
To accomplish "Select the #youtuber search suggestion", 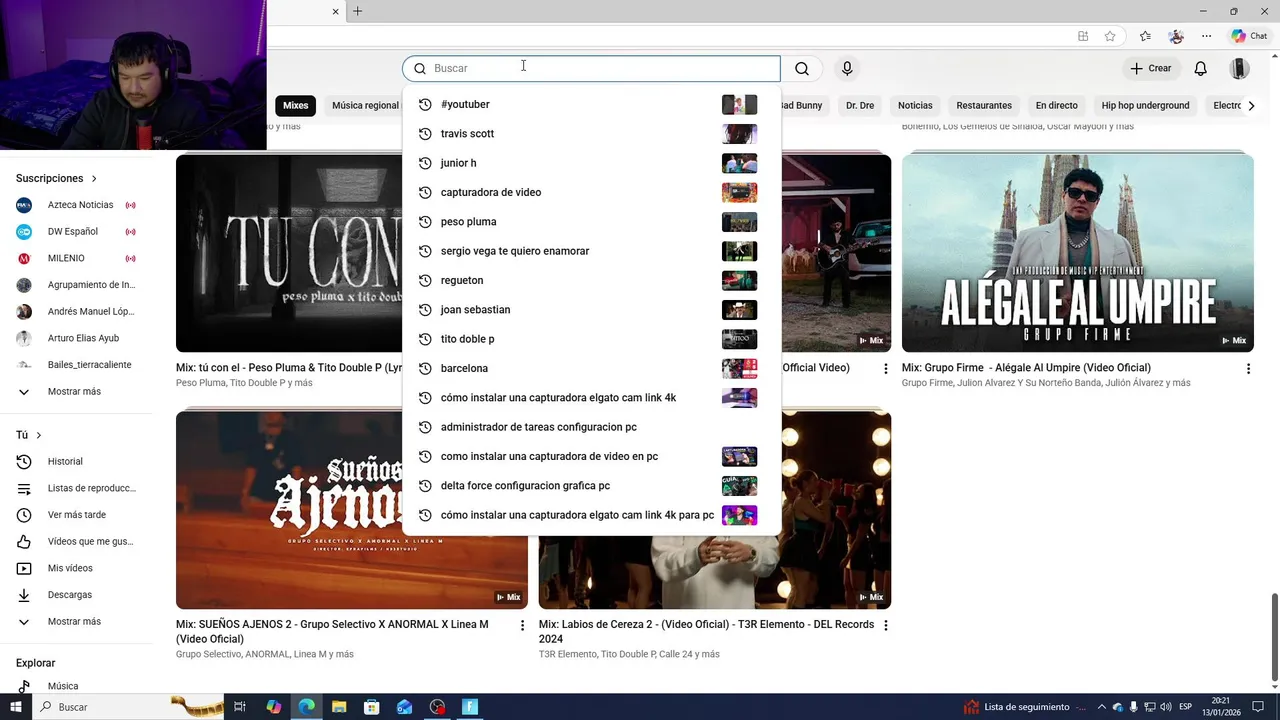I will (x=591, y=104).
